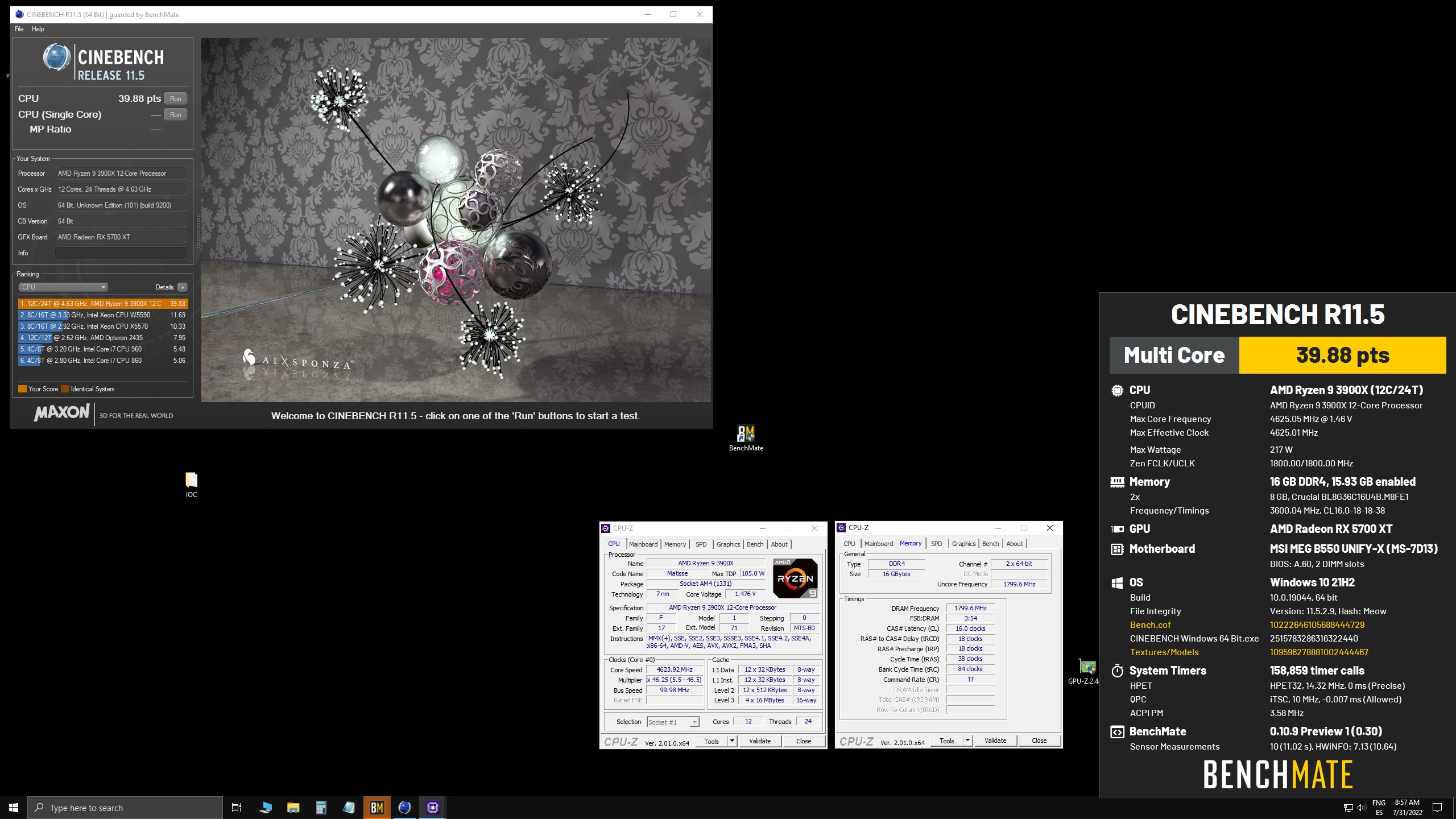Click the taskbar search box
Screen dimensions: 1456x819
125,808
